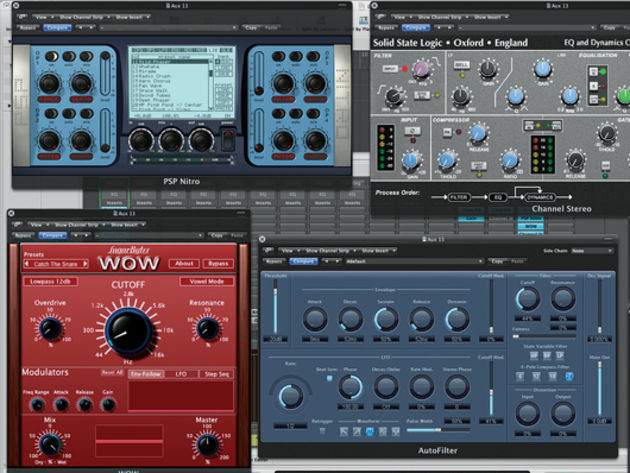Image resolution: width=630 pixels, height=473 pixels.
Task: Click the AutoFilter envelope Sustain knob
Action: pos(386,319)
